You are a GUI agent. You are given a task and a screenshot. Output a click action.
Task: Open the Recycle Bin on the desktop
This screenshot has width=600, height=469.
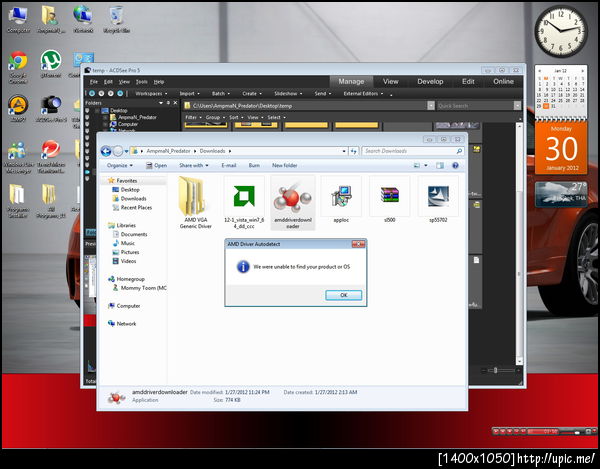pyautogui.click(x=116, y=19)
